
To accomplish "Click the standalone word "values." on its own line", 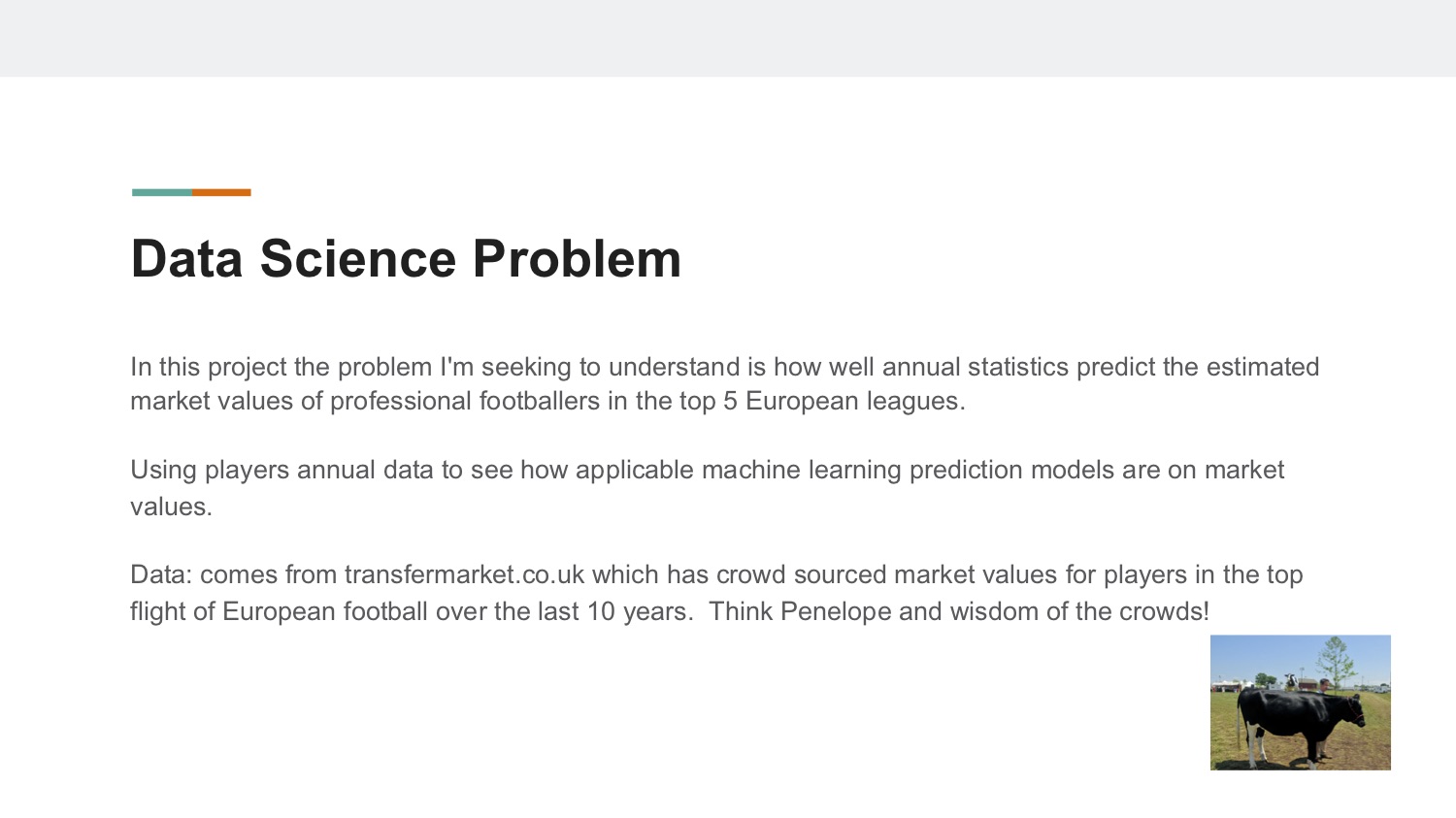I will (171, 507).
